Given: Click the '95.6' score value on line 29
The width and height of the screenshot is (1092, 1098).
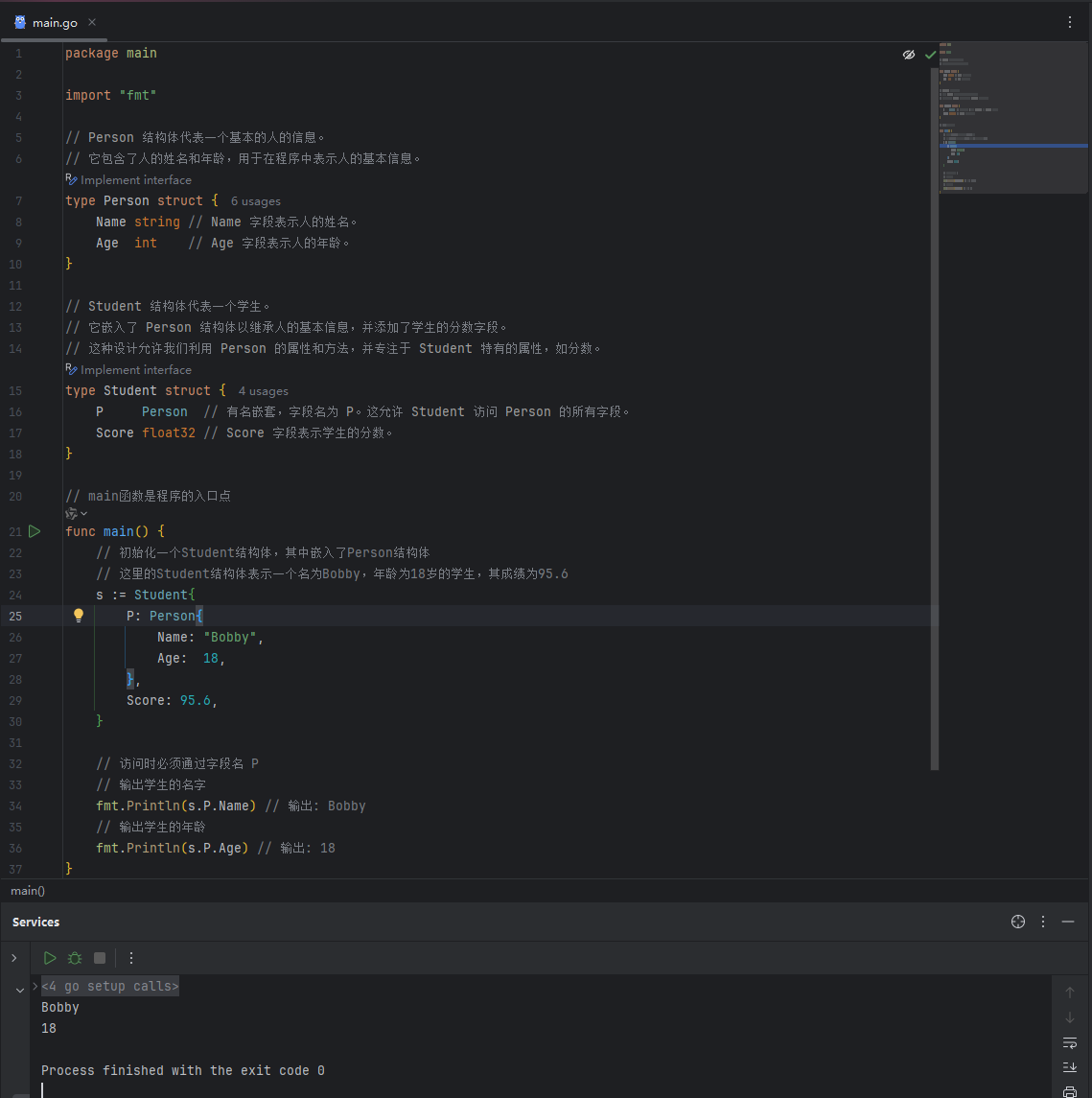Looking at the screenshot, I should (x=196, y=700).
